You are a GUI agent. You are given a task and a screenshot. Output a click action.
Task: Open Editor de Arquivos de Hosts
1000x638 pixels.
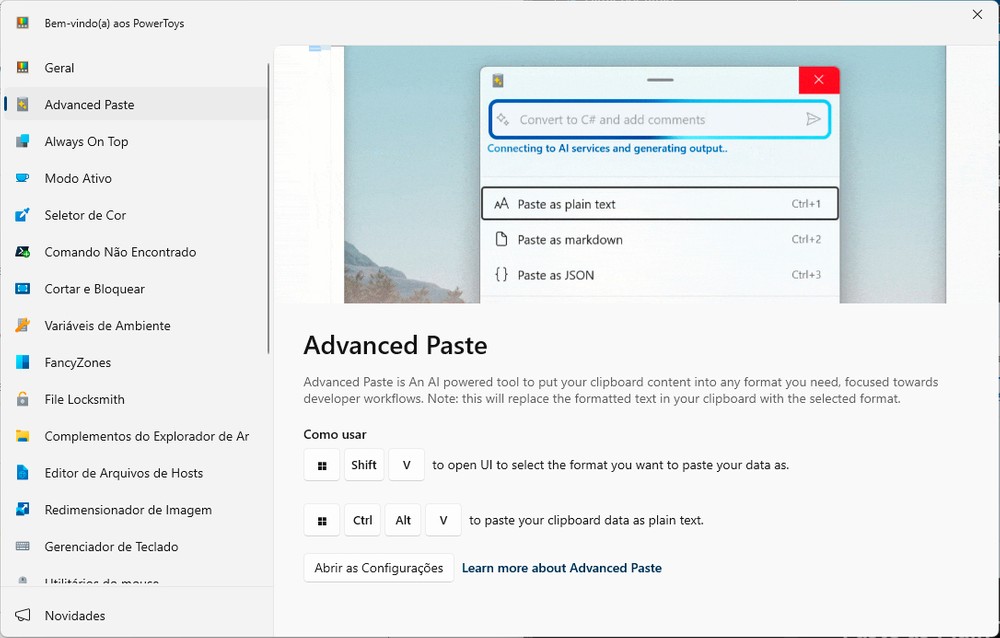coord(135,473)
